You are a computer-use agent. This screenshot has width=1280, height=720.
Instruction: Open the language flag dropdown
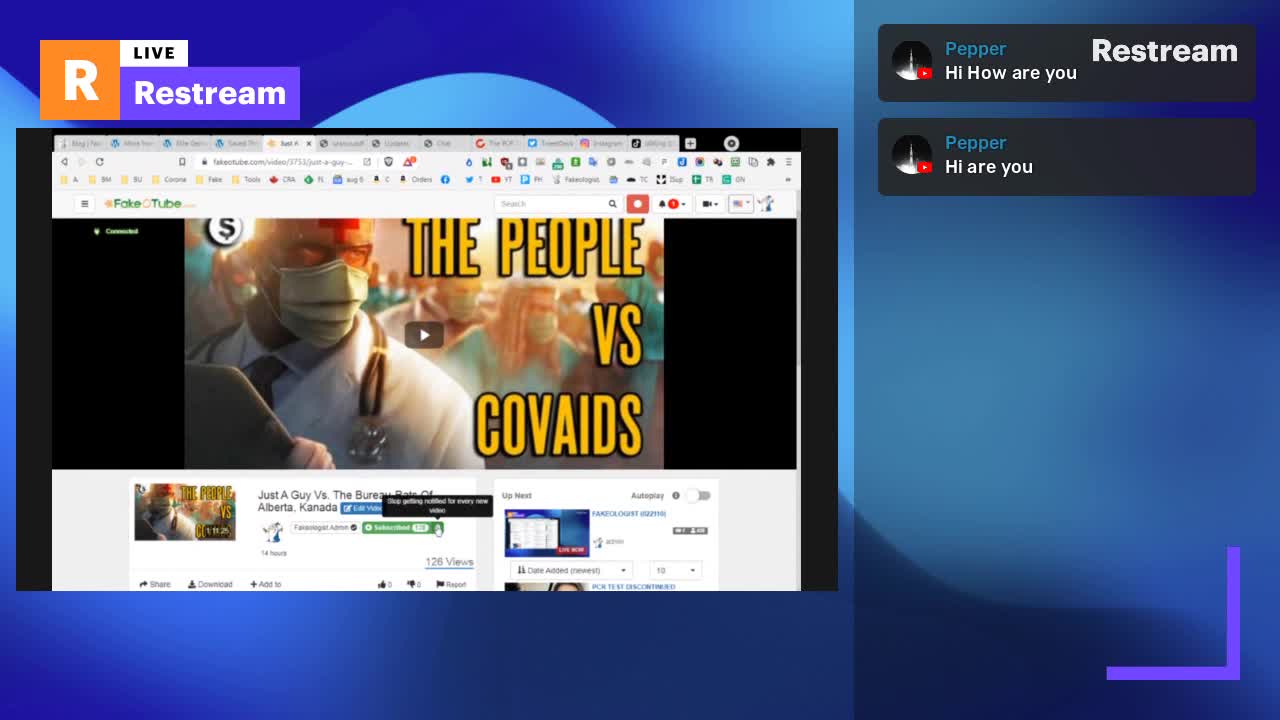[740, 204]
